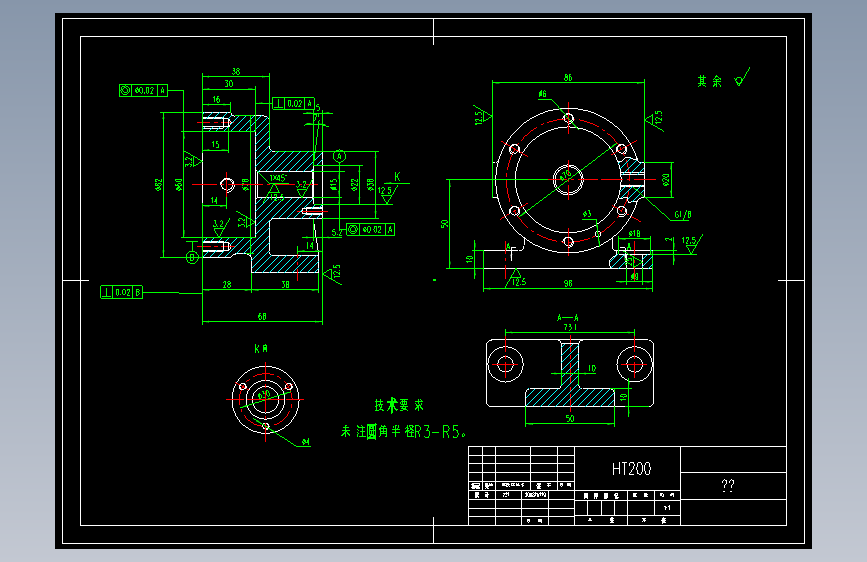Screen dimensions: 867x562
Task: Select the 68 overall length dimension
Action: click(262, 316)
